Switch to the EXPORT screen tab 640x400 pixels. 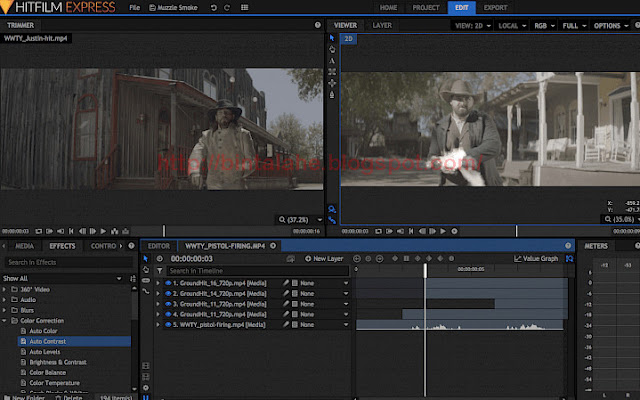[495, 7]
